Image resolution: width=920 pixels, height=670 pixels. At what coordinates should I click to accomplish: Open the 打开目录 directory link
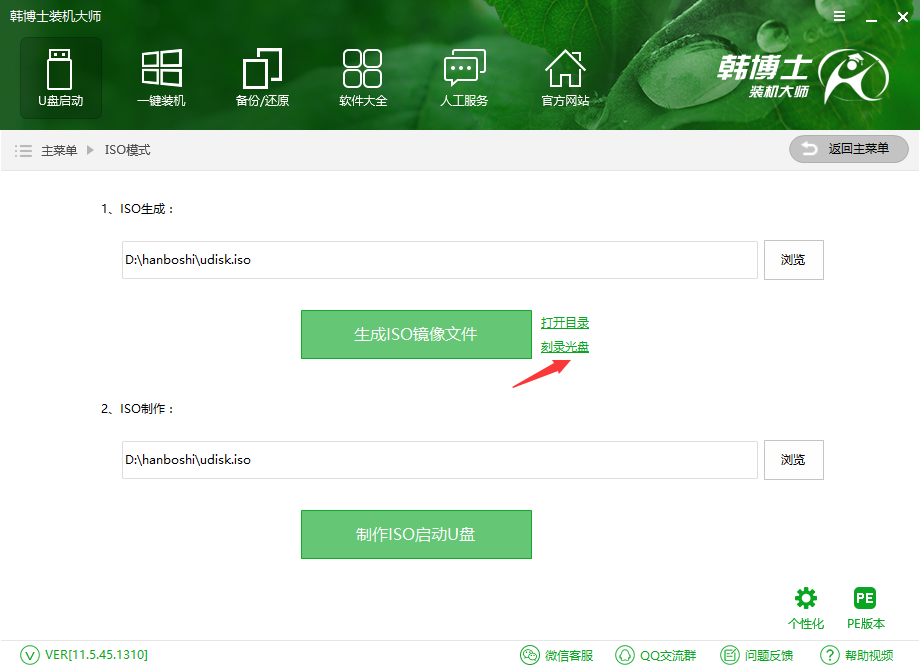coord(565,322)
